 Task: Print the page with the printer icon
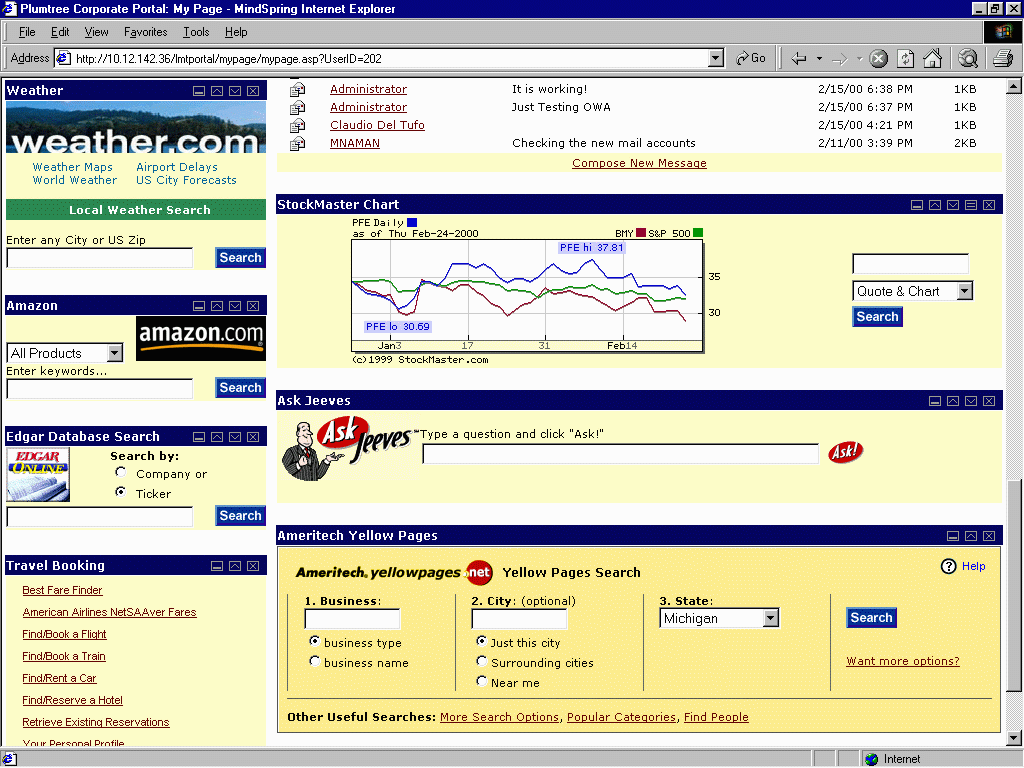(1003, 59)
